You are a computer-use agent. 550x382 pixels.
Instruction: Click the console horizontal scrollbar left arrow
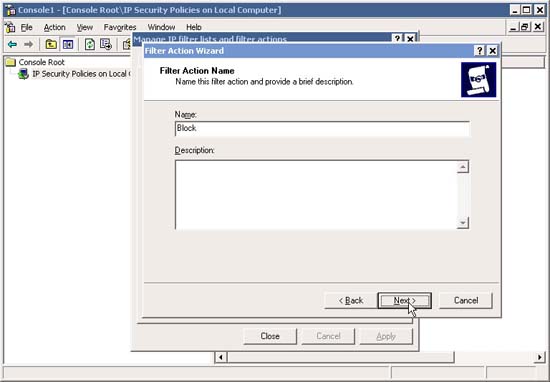pos(221,358)
